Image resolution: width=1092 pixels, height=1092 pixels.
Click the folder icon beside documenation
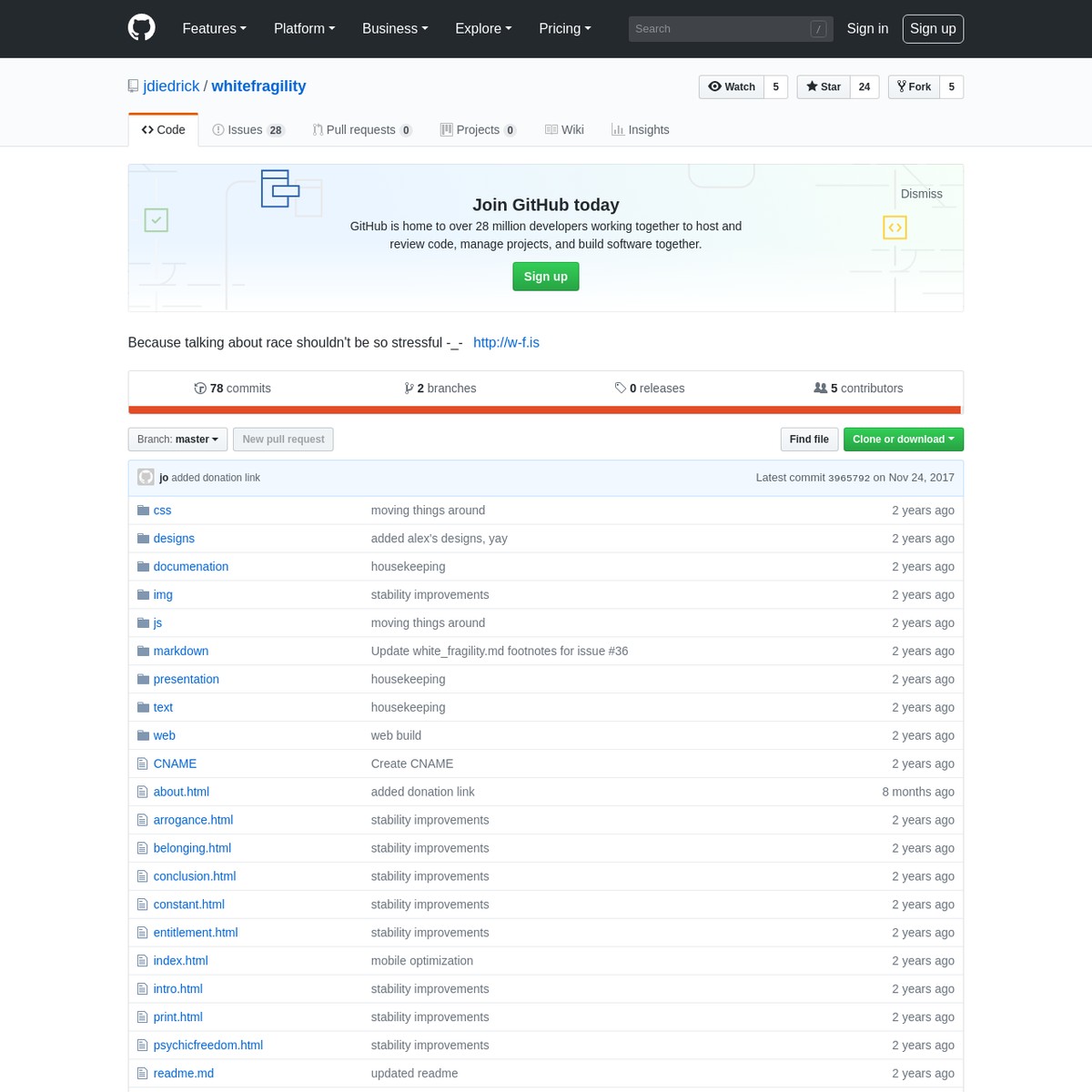tap(143, 567)
